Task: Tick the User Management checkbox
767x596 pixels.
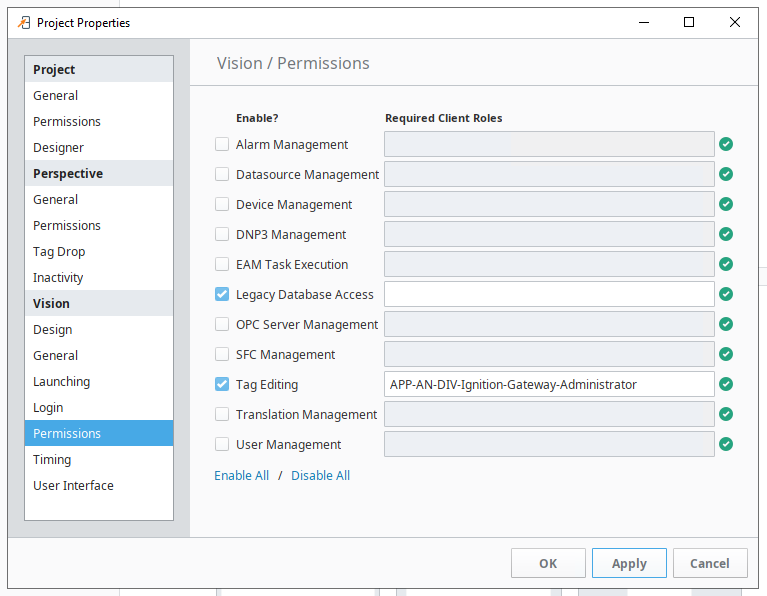Action: tap(222, 444)
